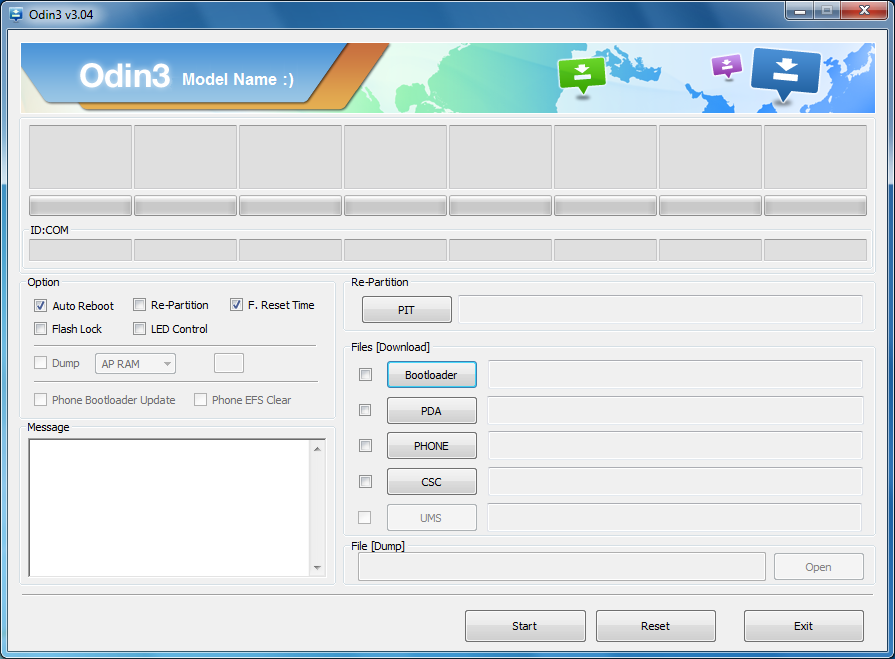Image resolution: width=895 pixels, height=659 pixels.
Task: Click the PHONE file button
Action: pyautogui.click(x=432, y=446)
